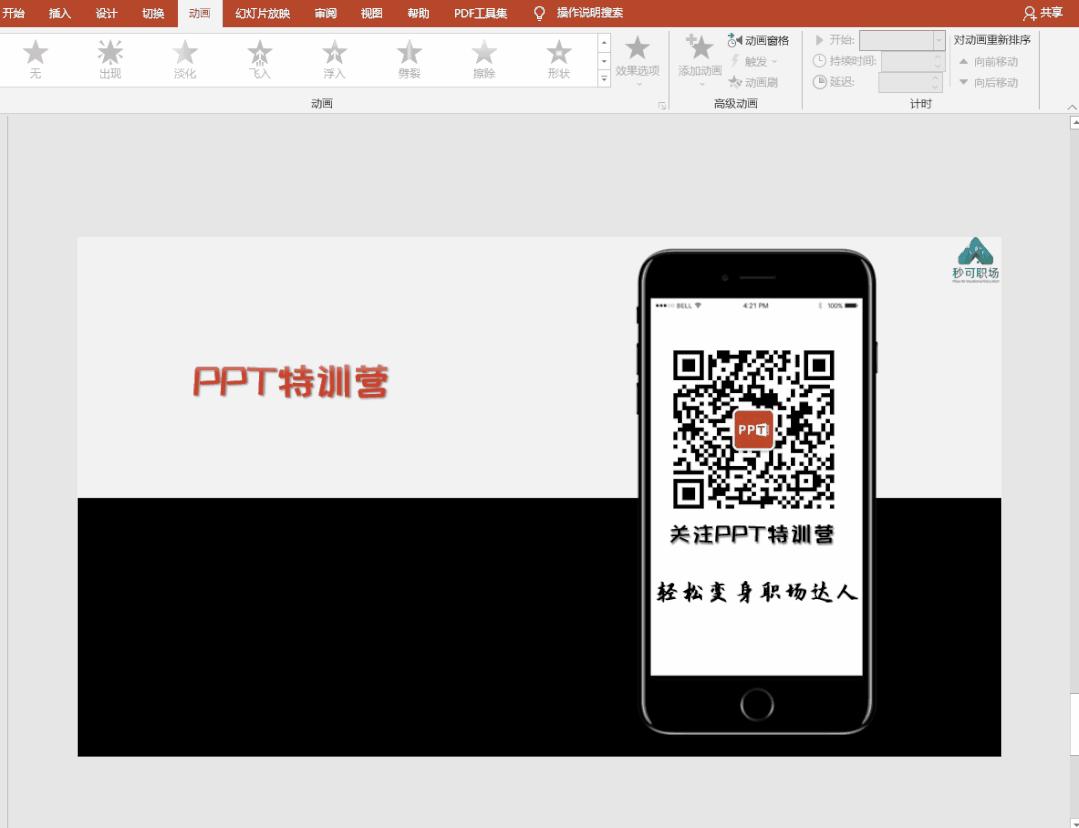Open the PDF工具集 ribbon tab
1079x828 pixels.
pos(480,13)
